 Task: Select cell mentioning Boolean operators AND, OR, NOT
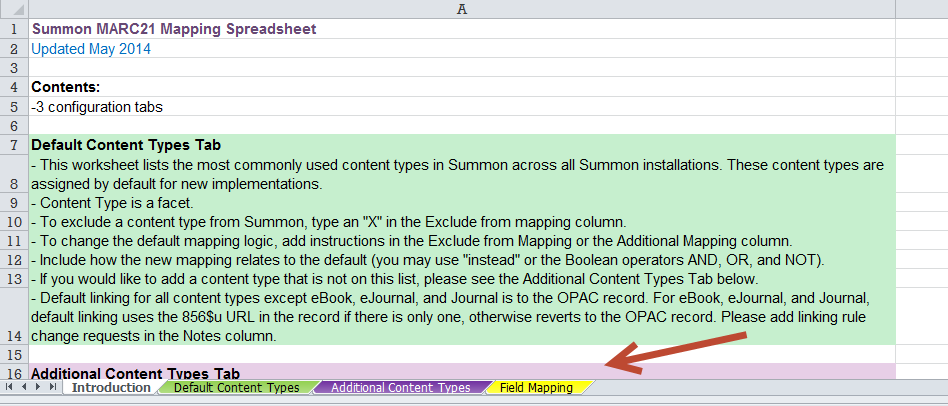pos(462,260)
